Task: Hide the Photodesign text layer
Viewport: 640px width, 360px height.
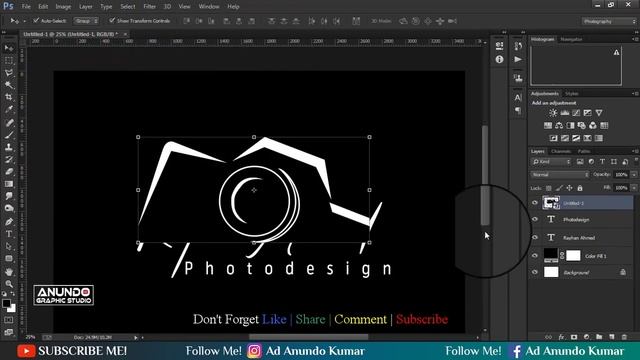Action: pos(535,219)
